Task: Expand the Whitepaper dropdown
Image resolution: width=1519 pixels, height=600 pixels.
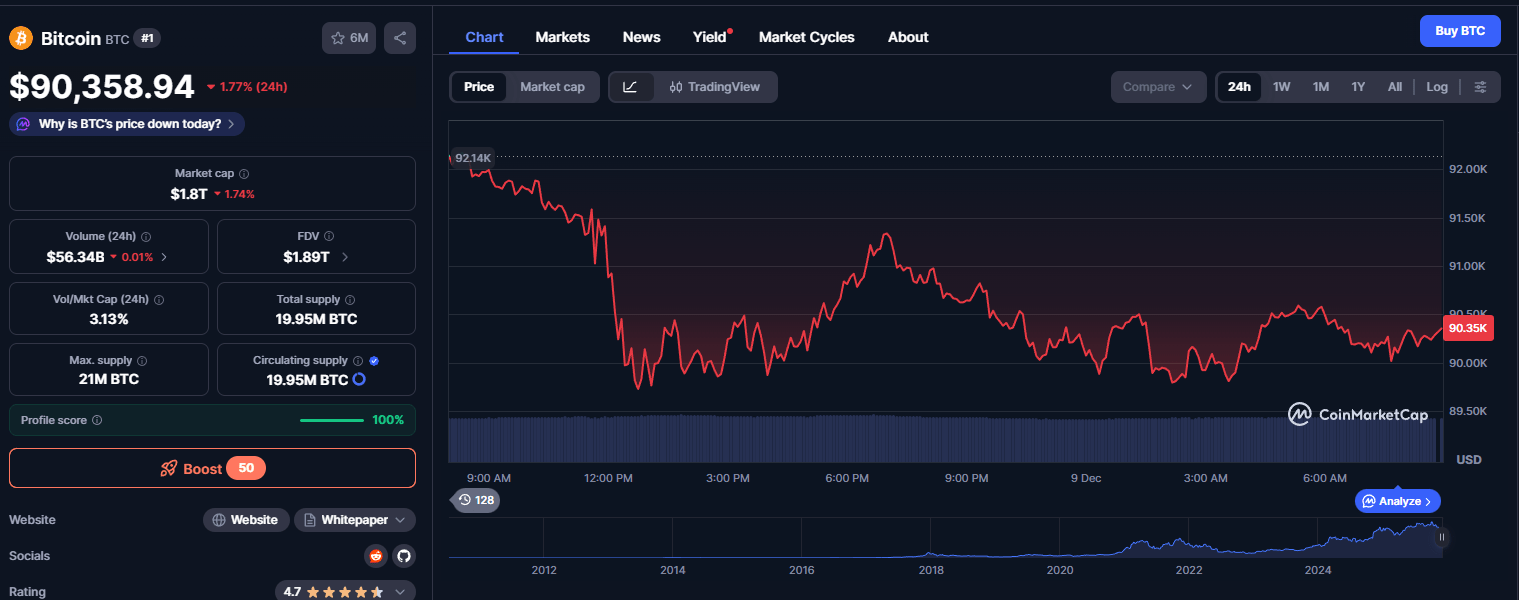Action: pos(355,520)
